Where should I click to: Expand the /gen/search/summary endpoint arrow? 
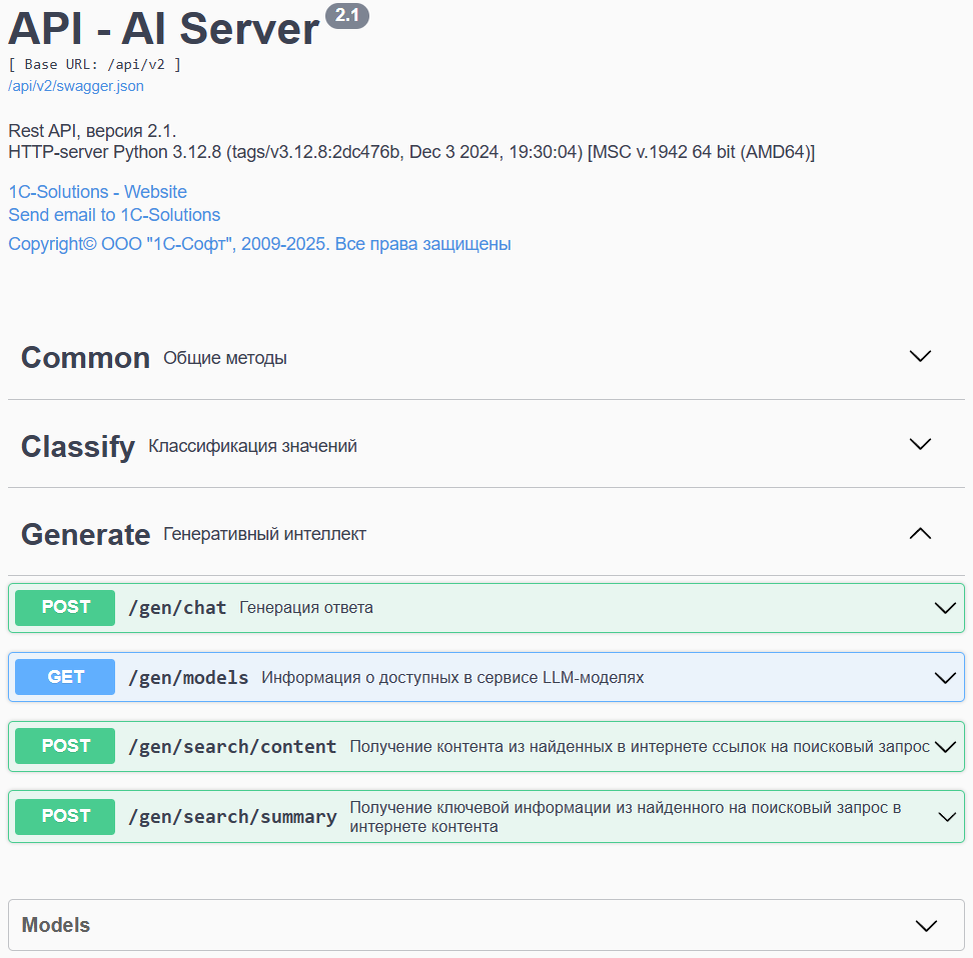(x=946, y=817)
